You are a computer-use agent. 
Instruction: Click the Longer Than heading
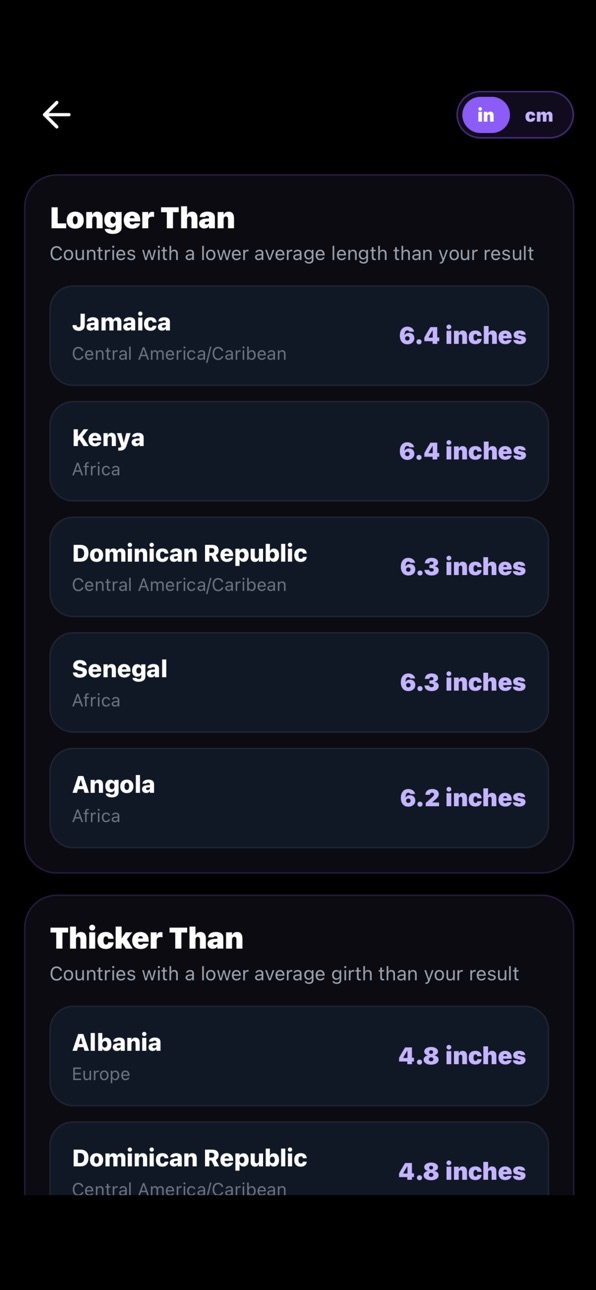pos(142,218)
